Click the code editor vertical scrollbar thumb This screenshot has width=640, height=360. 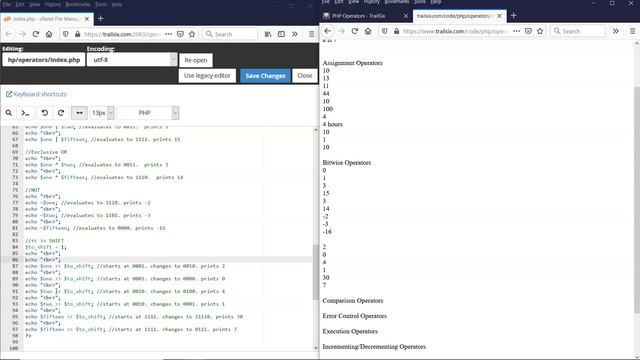[x=316, y=272]
